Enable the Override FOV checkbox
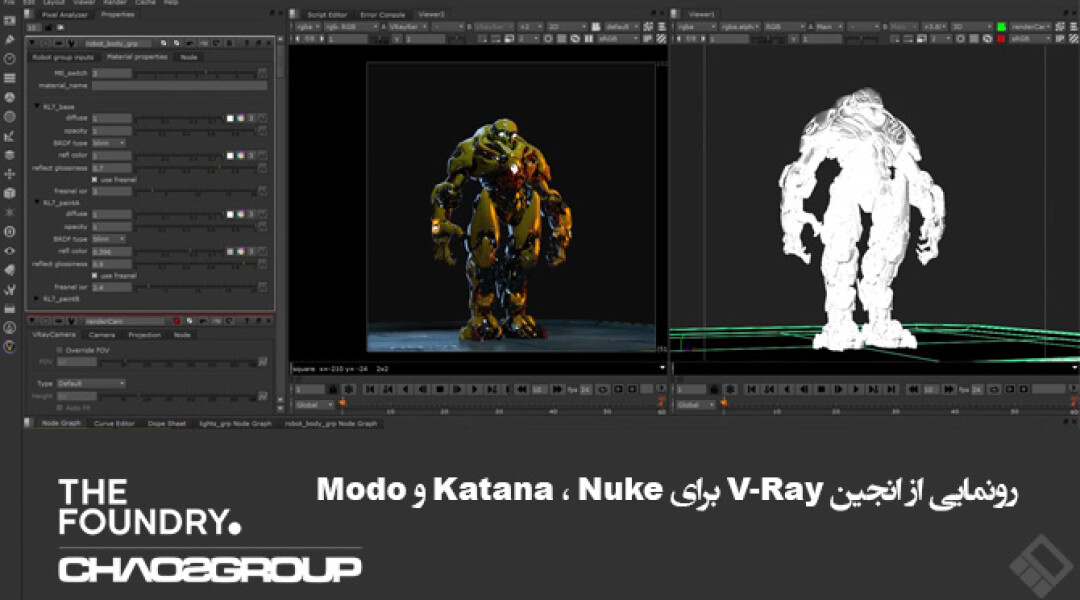The width and height of the screenshot is (1080, 600). (58, 350)
